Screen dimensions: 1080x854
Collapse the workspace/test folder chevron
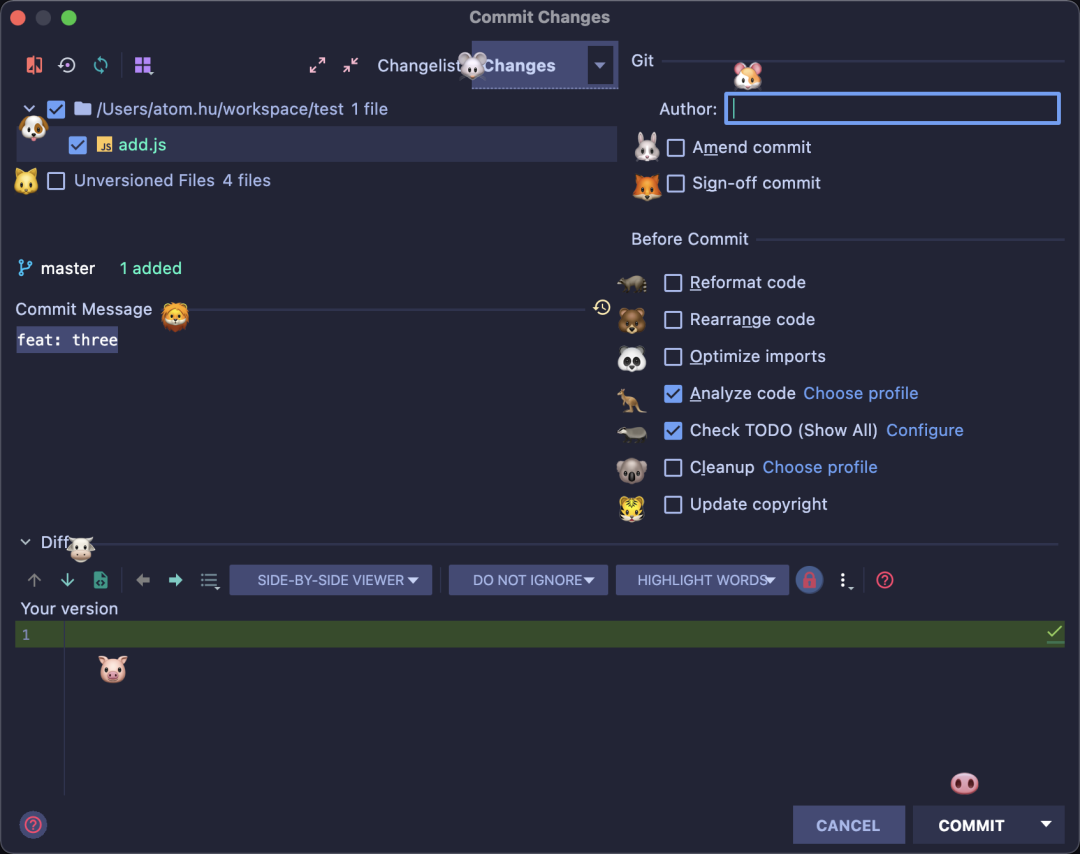(x=29, y=108)
